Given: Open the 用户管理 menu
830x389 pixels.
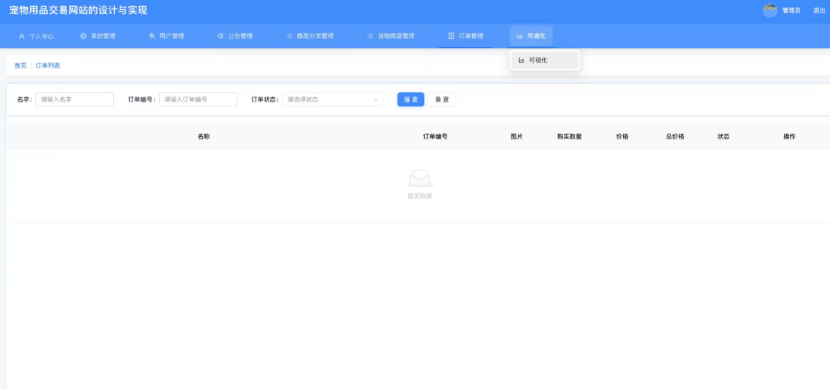Looking at the screenshot, I should (166, 36).
